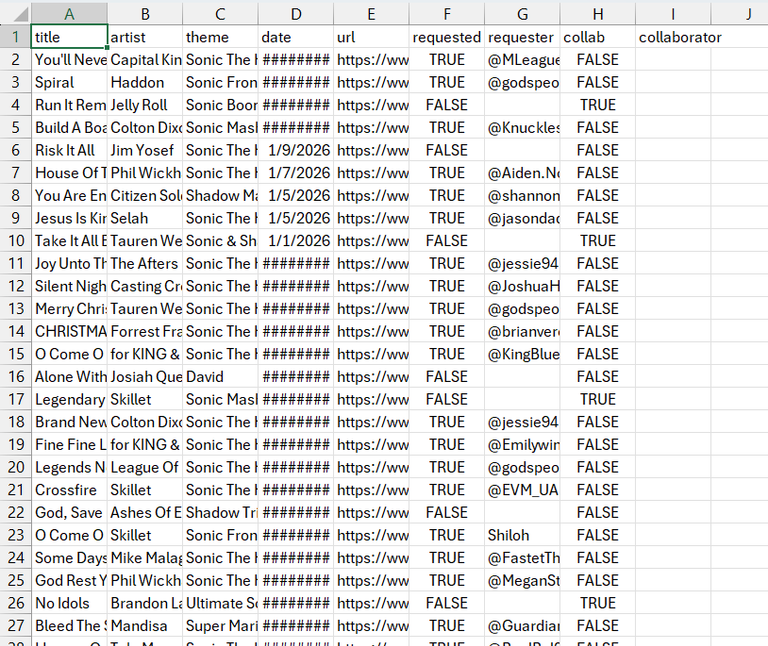The image size is (768, 646).
Task: Select the 'Brandon La' artist cell
Action: tap(145, 603)
